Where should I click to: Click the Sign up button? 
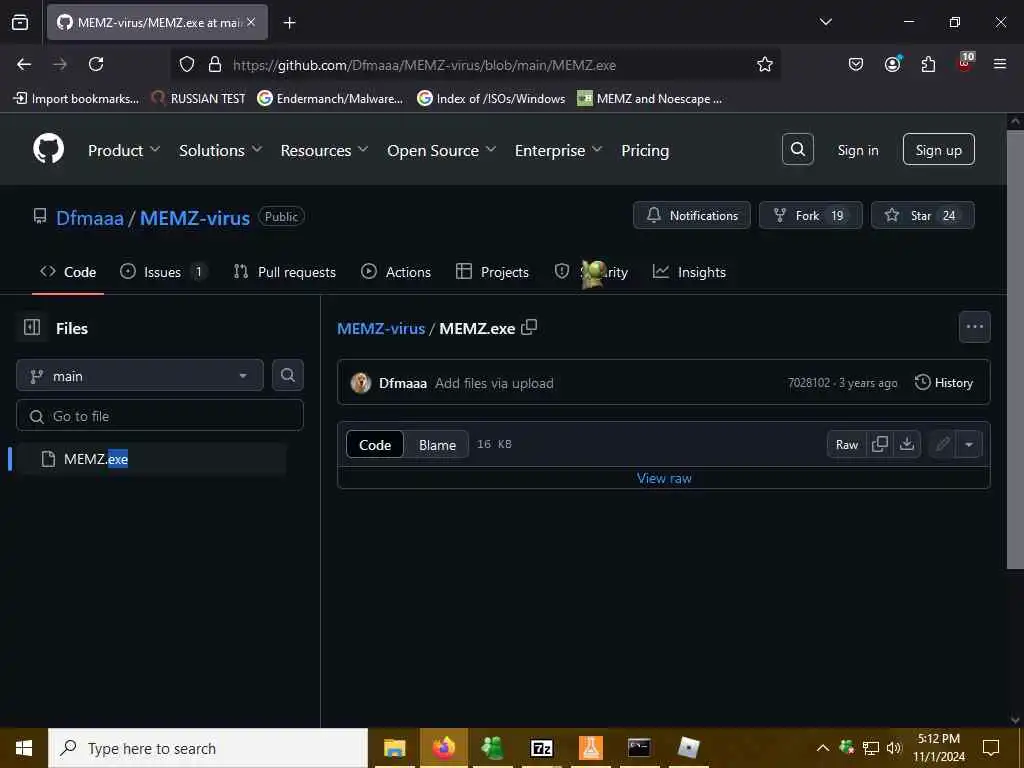click(938, 150)
